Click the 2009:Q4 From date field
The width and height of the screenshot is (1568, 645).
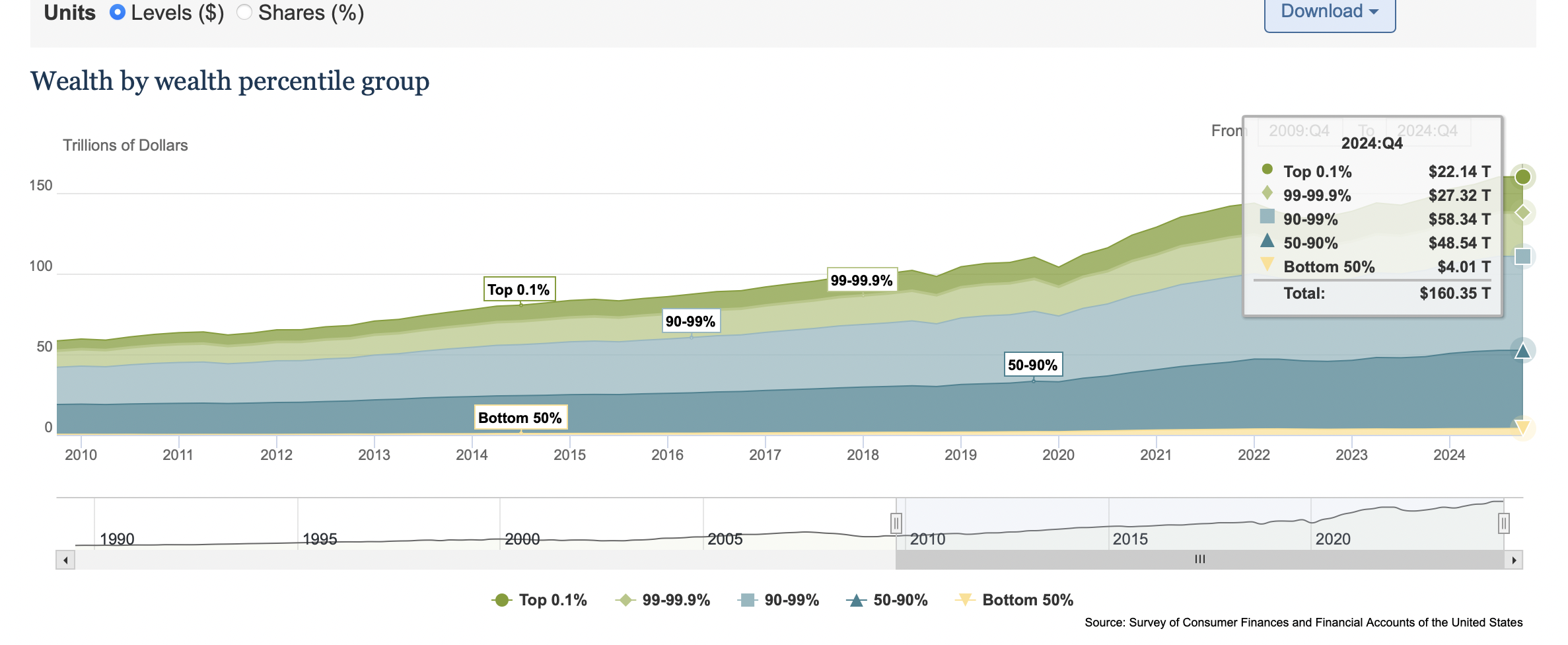[1299, 131]
